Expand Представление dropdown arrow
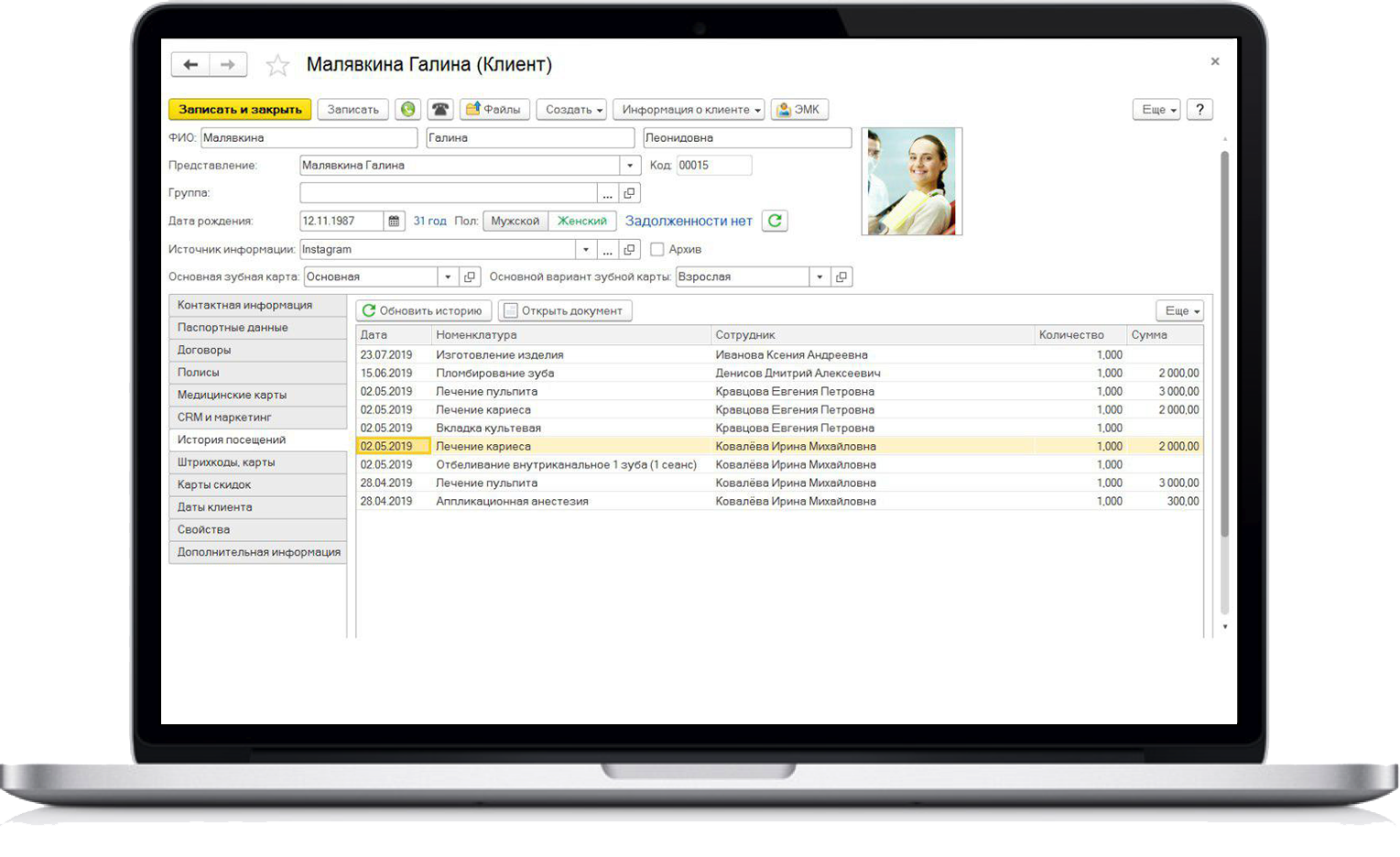This screenshot has height=857, width=1400. coord(629,166)
